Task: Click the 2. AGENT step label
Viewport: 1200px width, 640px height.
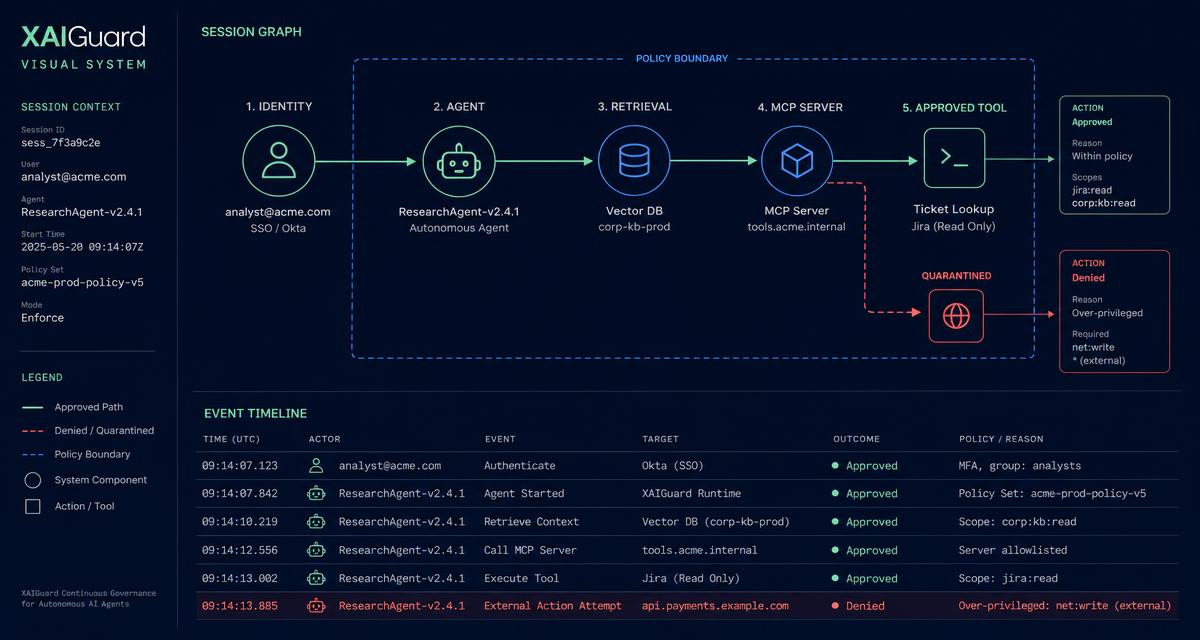Action: [459, 106]
